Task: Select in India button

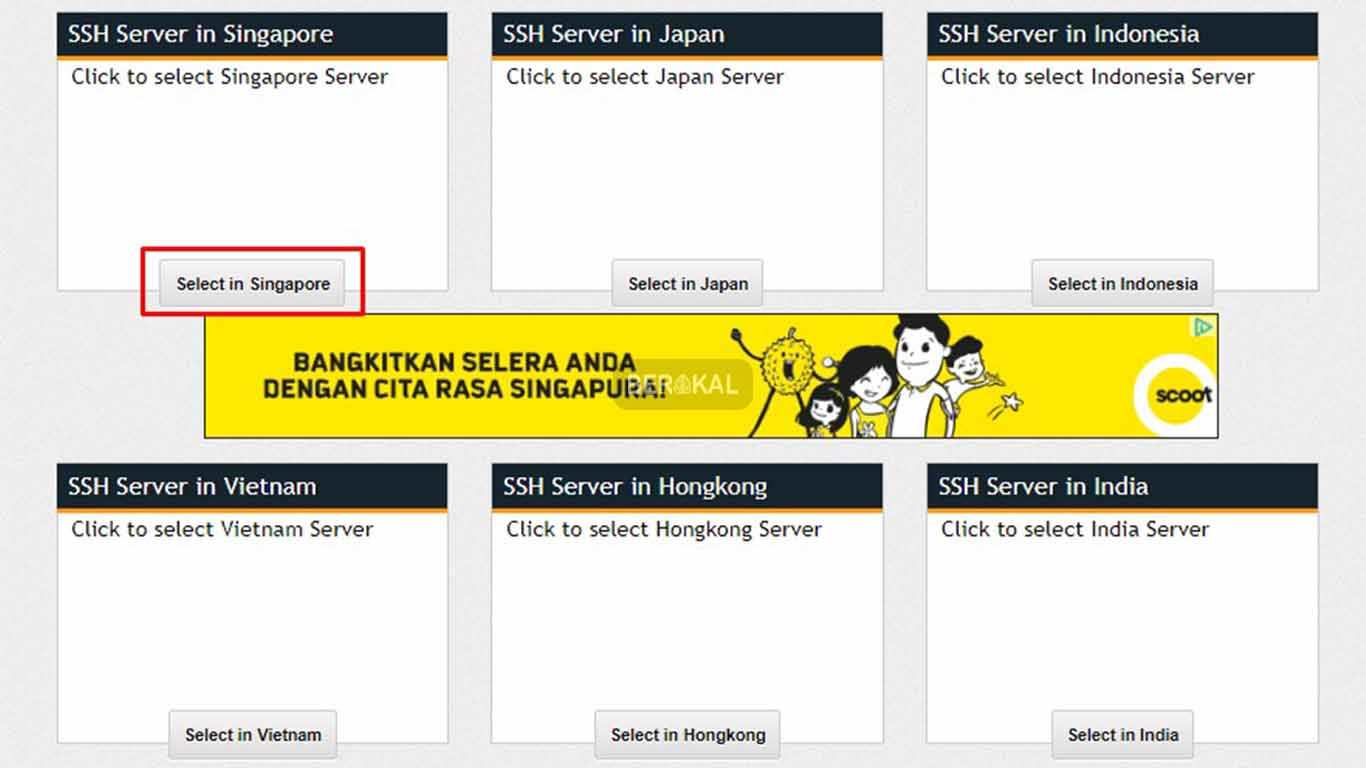Action: [x=1122, y=734]
